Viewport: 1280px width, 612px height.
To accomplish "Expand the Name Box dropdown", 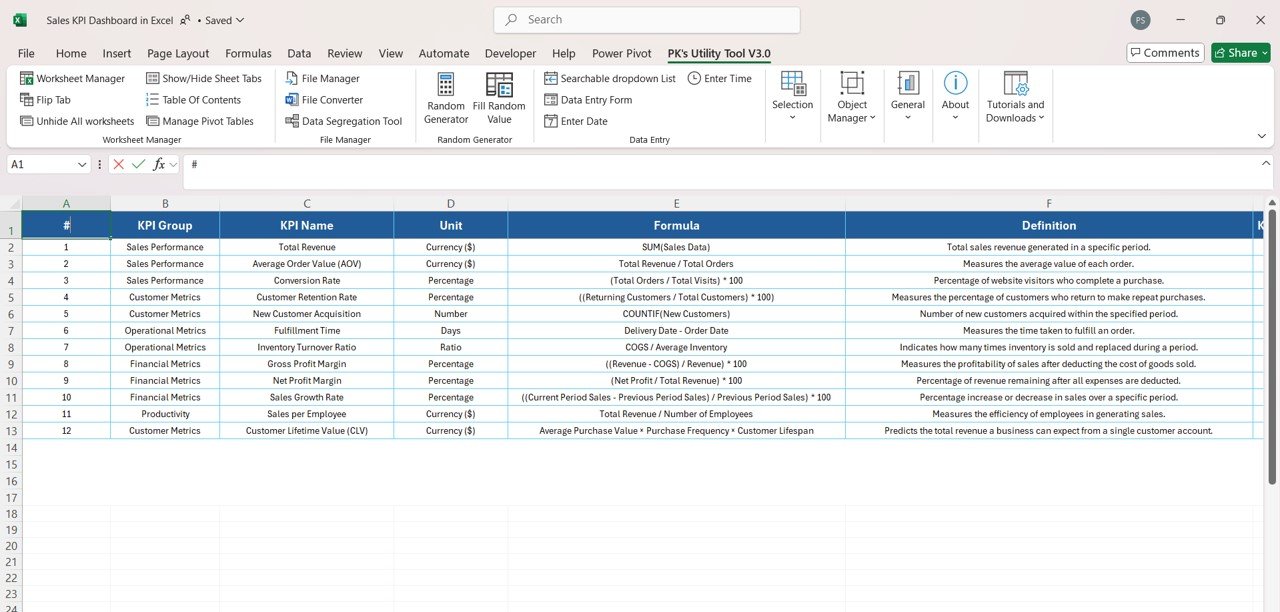I will click(82, 164).
